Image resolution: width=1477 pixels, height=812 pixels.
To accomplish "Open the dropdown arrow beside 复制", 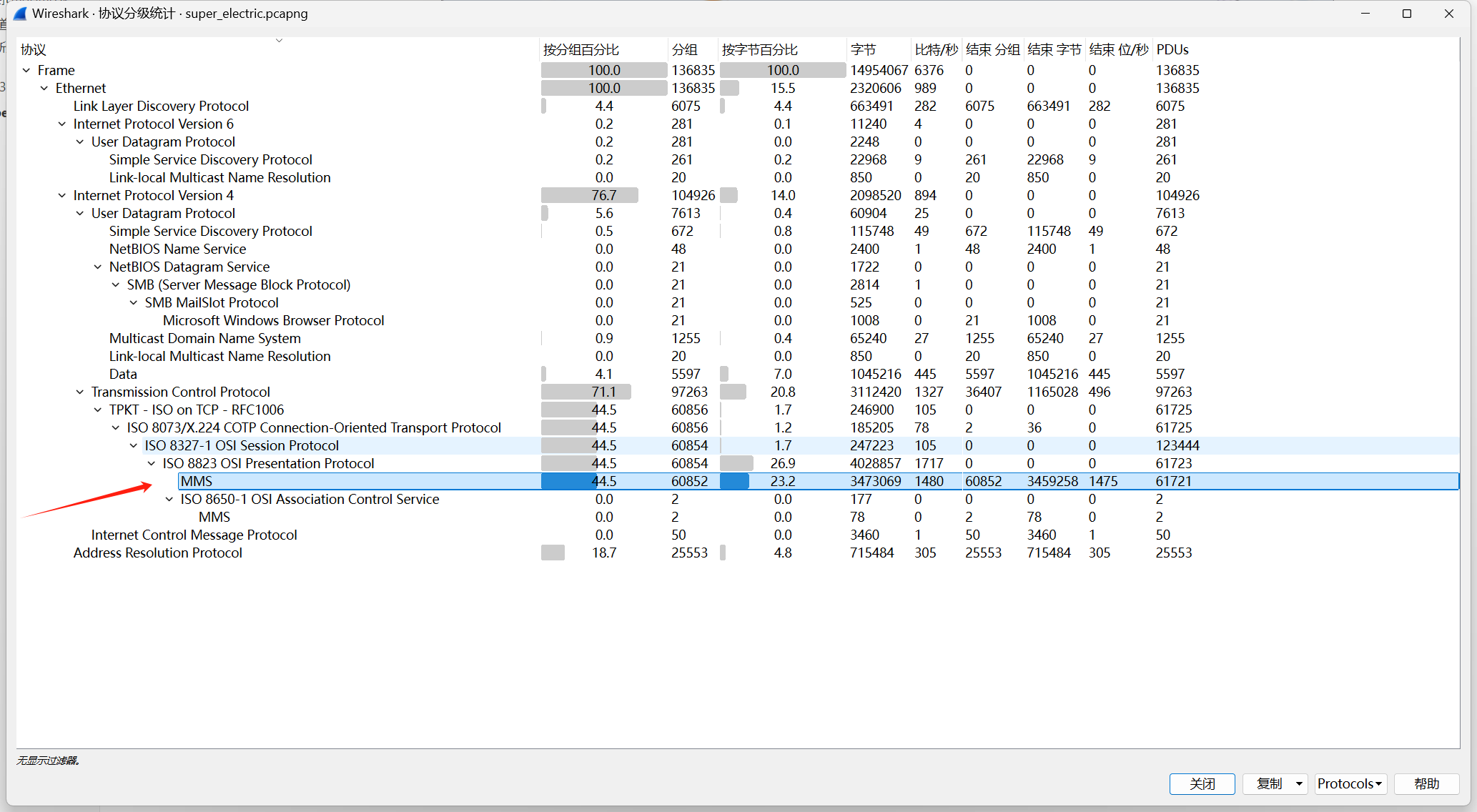I will 1299,783.
